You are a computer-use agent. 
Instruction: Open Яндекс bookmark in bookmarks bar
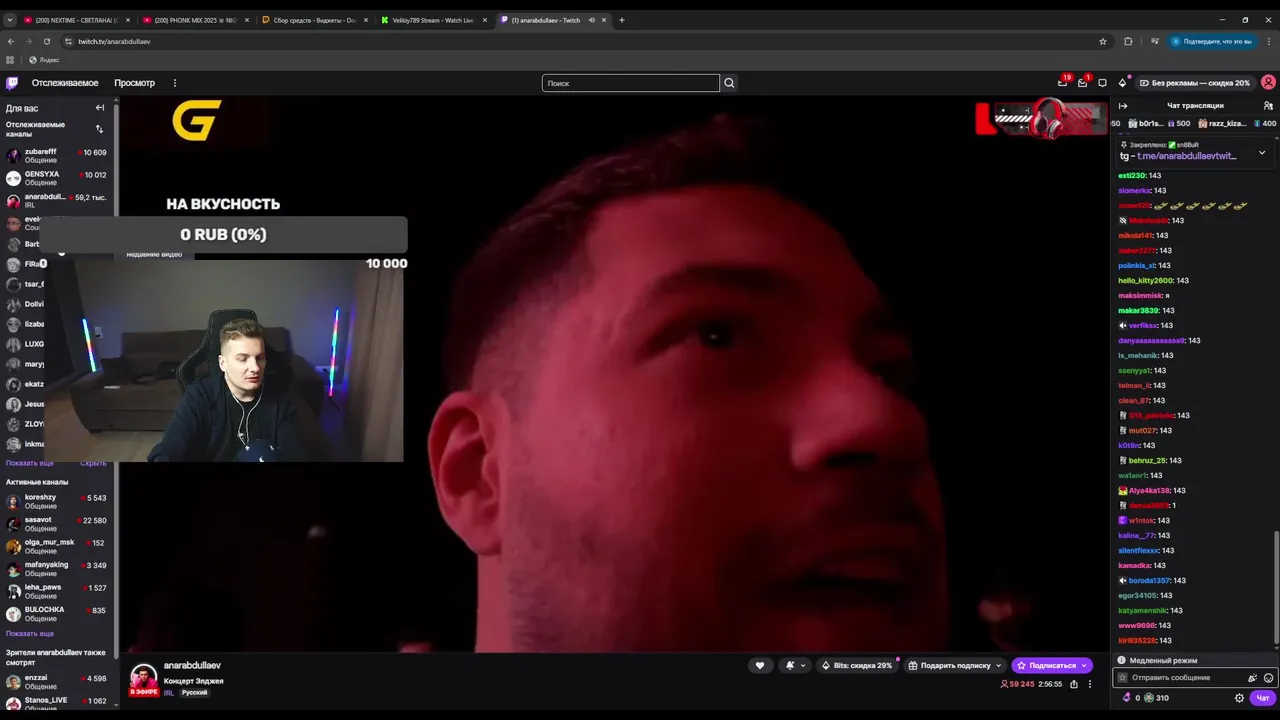[44, 60]
